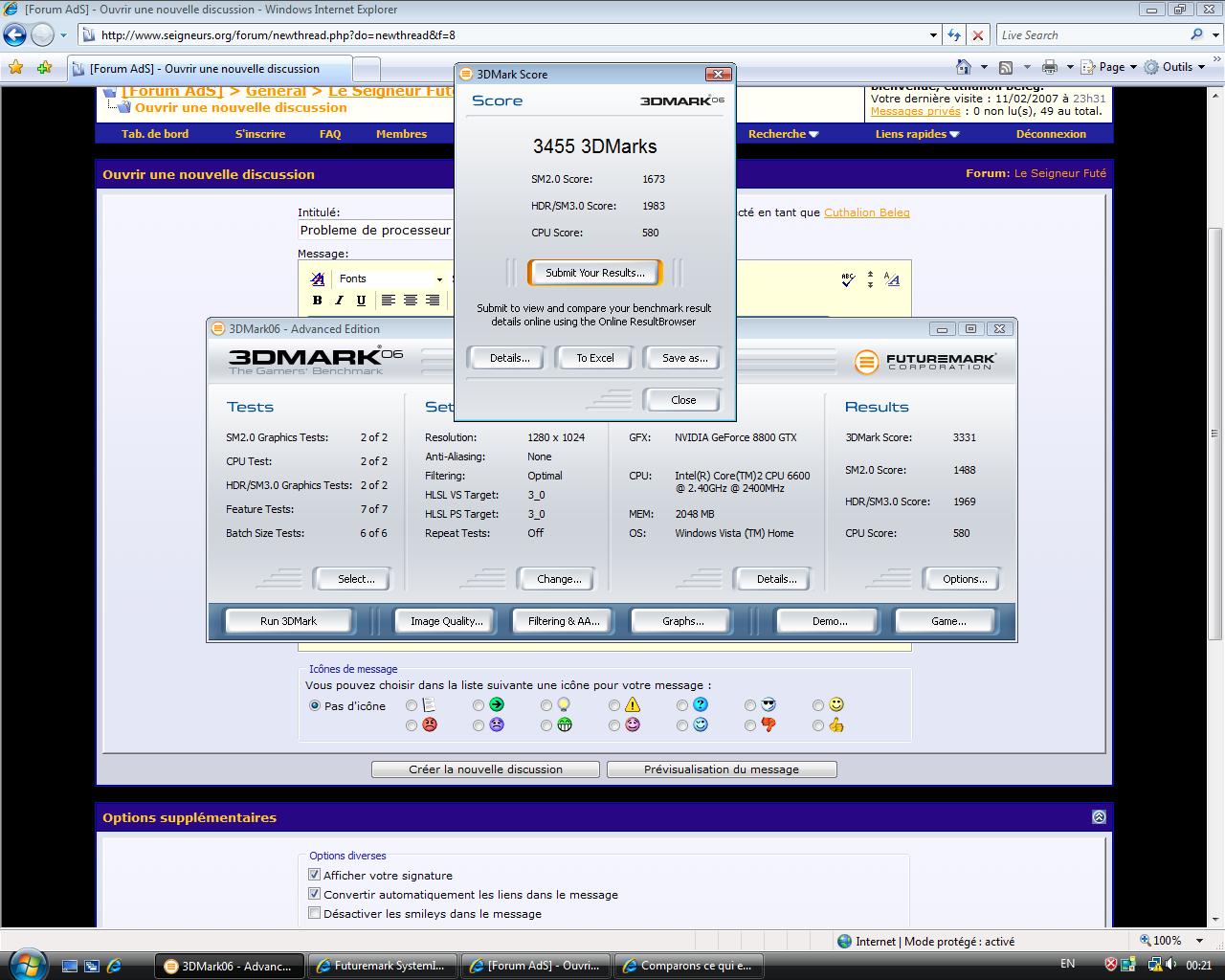Click Save as... in score dialog
The image size is (1225, 980).
click(685, 358)
